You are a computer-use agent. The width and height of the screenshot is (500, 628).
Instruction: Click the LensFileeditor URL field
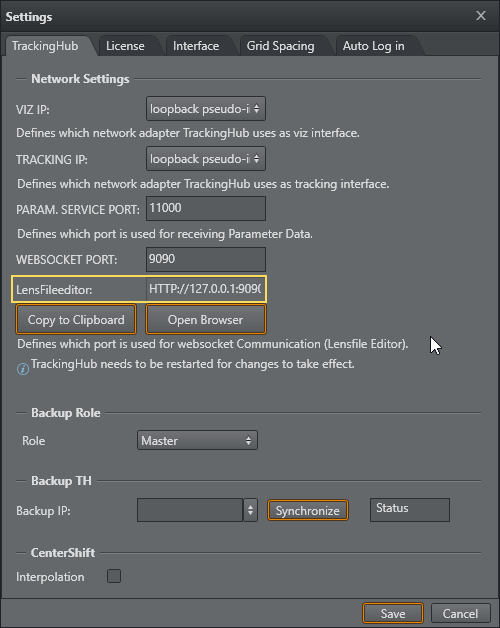pyautogui.click(x=206, y=289)
